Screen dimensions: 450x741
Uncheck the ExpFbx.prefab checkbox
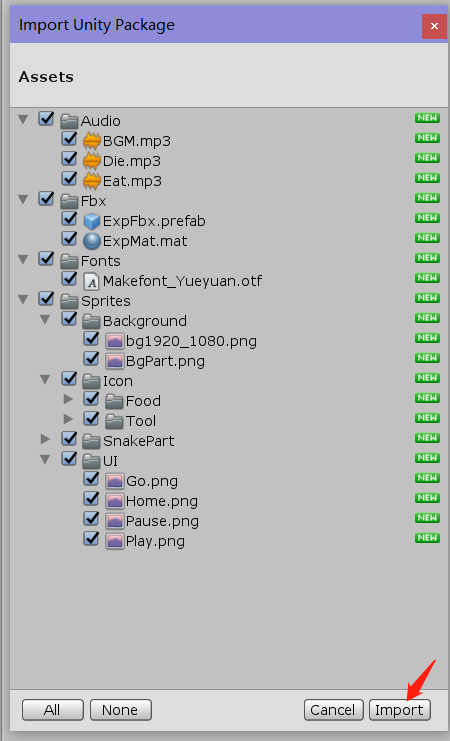69,218
